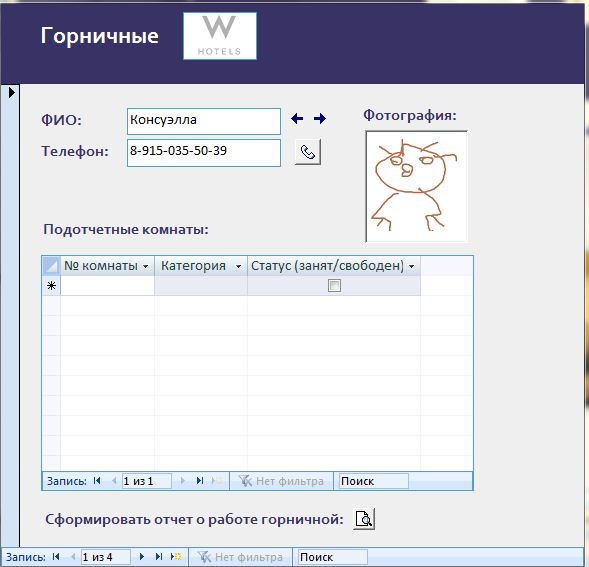Open the Статус (занят/свободен) column dropdown
Screen dimensions: 589x567
coord(412,266)
